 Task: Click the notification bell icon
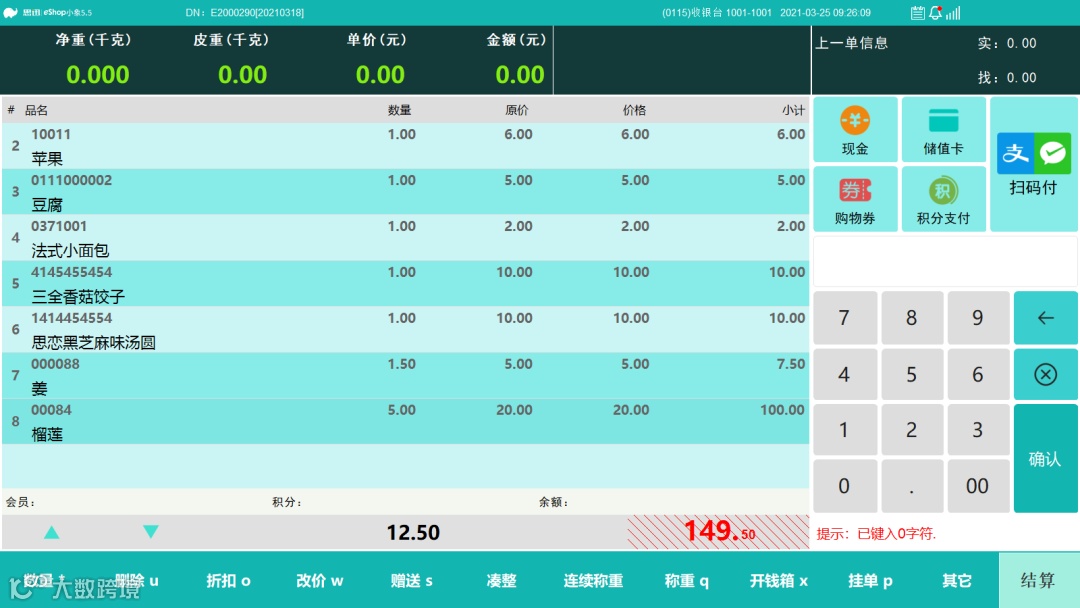935,12
